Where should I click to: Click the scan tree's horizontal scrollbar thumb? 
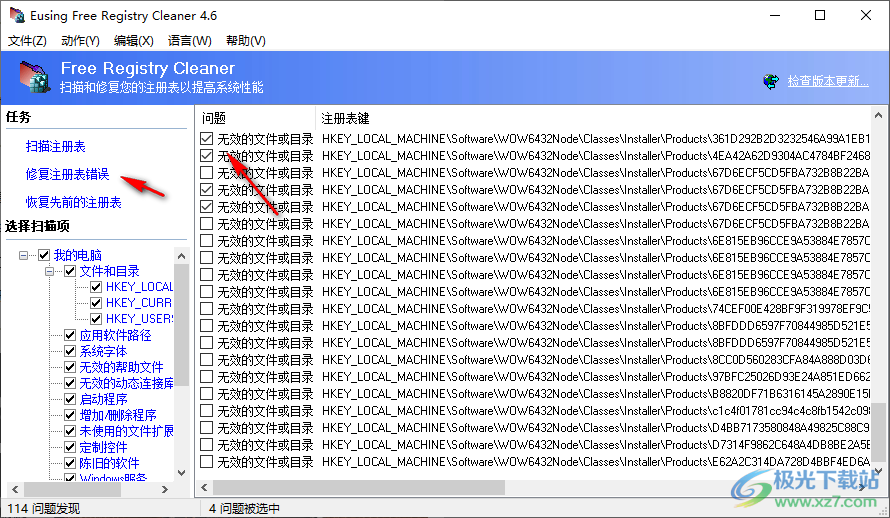[72, 489]
